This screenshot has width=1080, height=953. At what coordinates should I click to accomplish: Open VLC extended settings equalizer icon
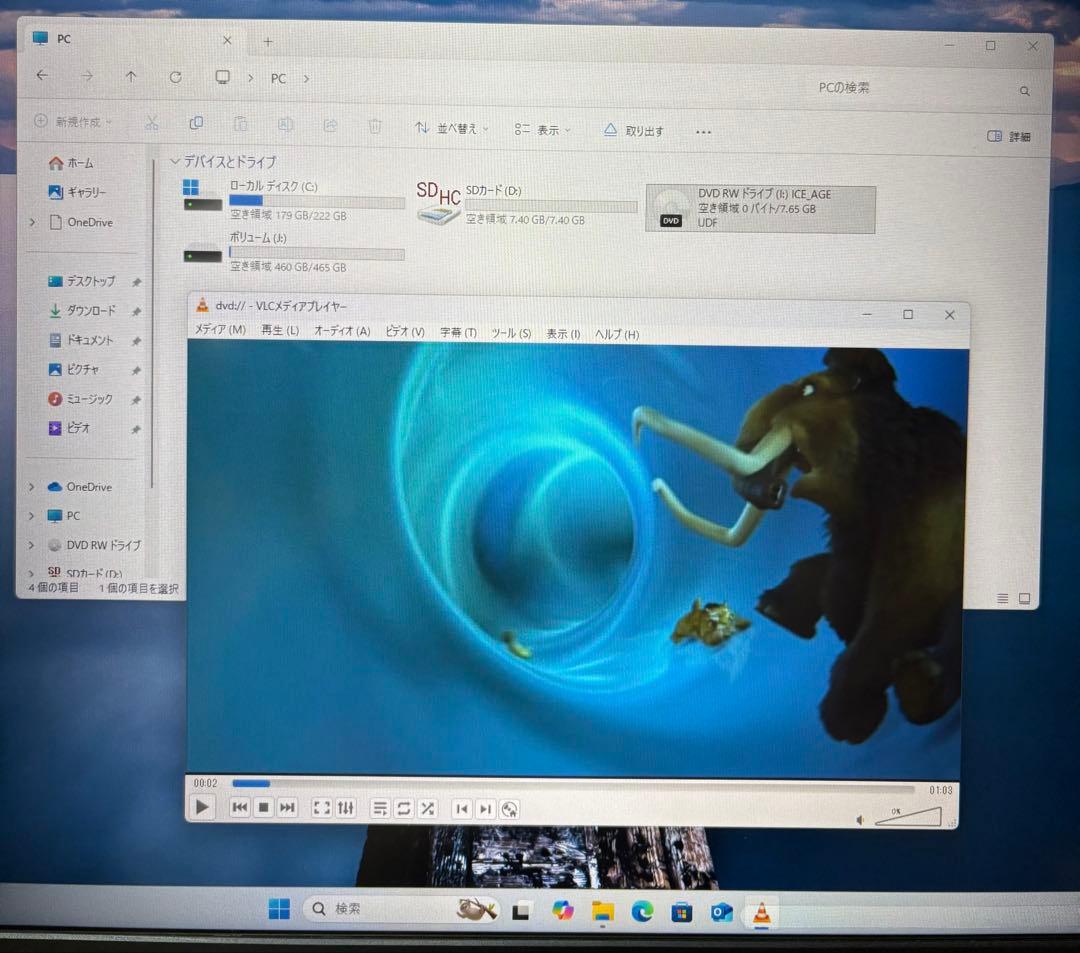pos(346,808)
